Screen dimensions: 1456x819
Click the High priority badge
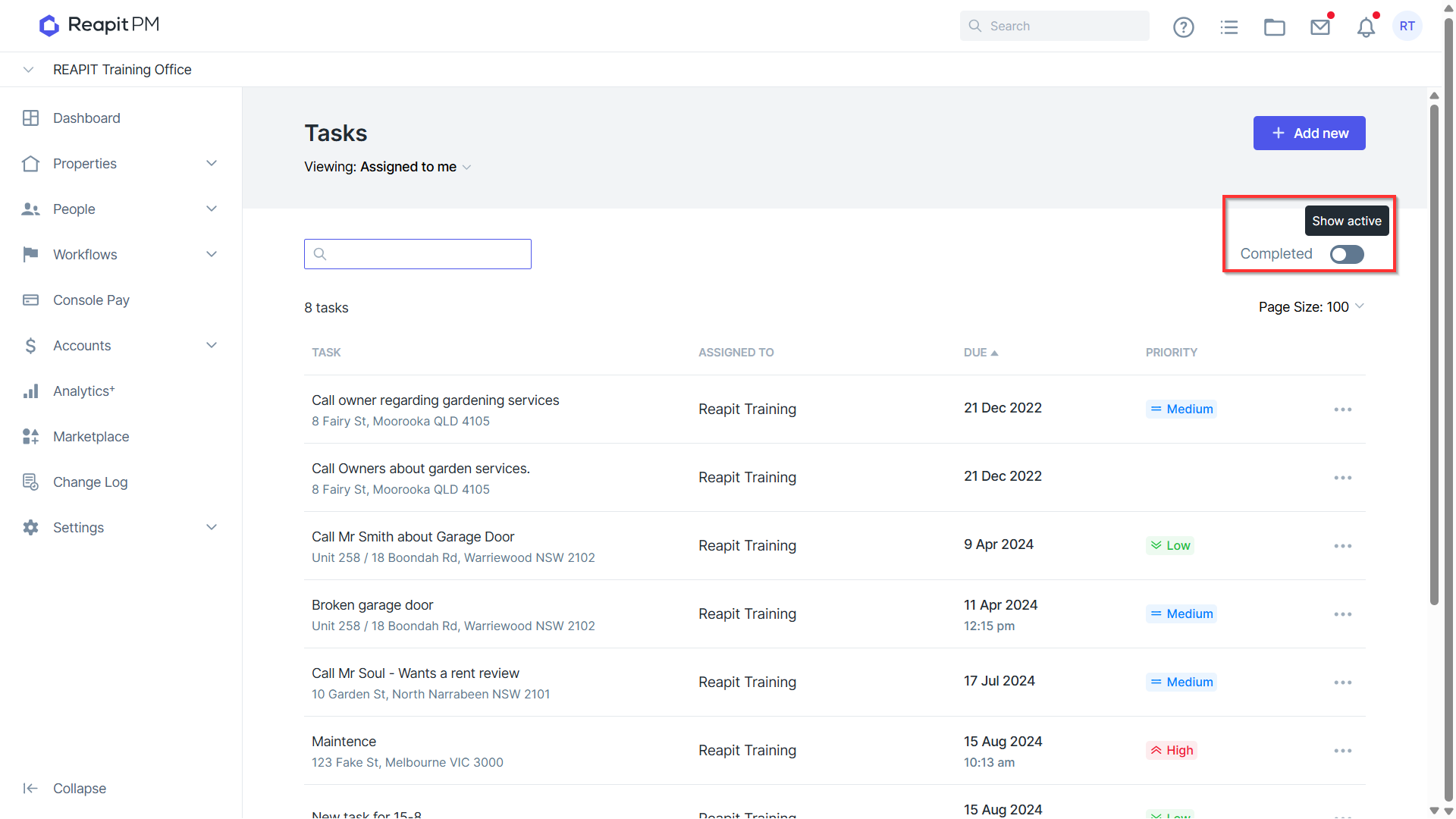pyautogui.click(x=1172, y=751)
